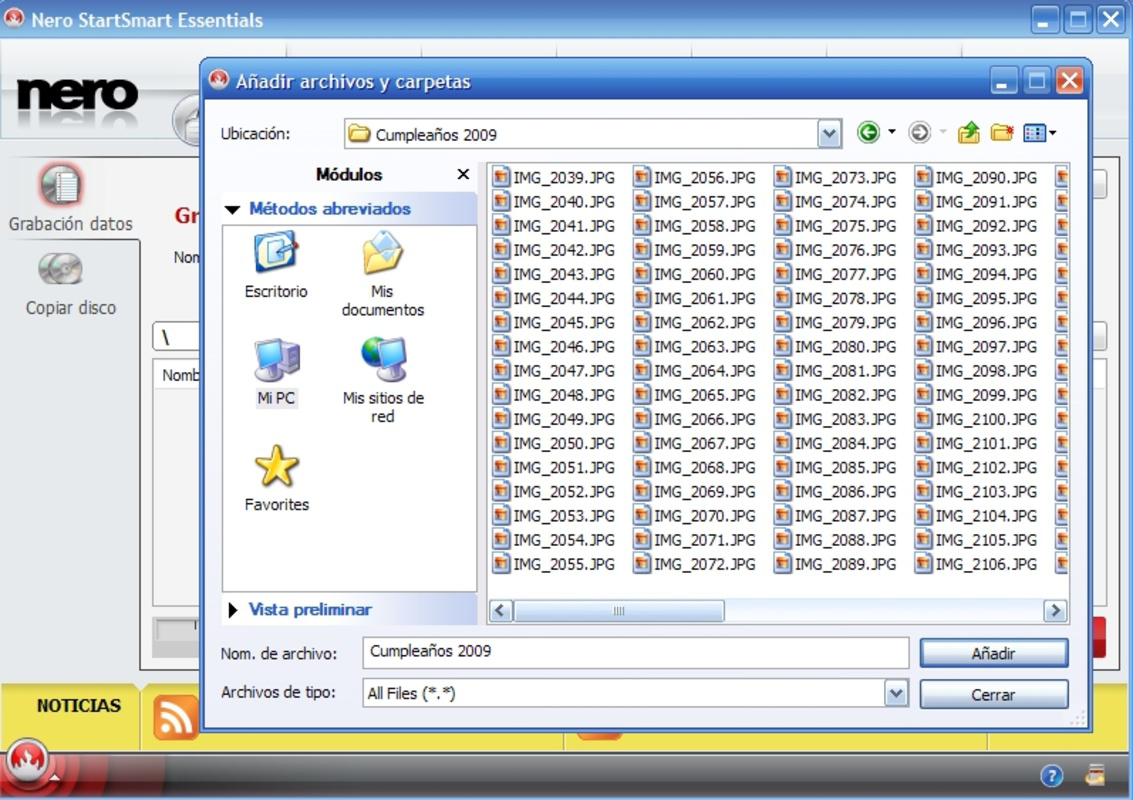
Task: Create a new folder
Action: tap(1003, 131)
